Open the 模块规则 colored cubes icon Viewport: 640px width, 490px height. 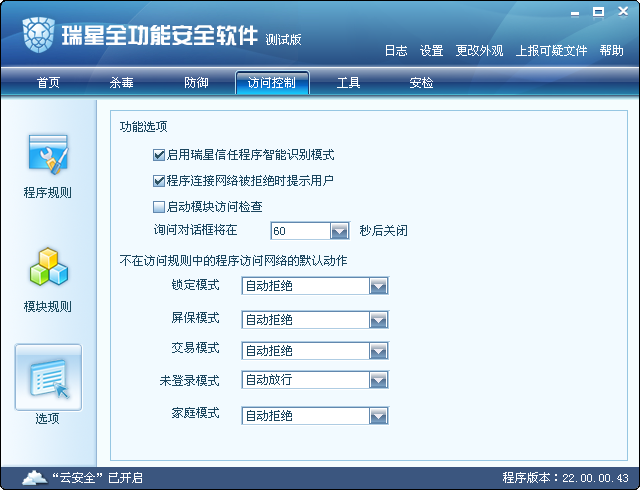coord(49,267)
